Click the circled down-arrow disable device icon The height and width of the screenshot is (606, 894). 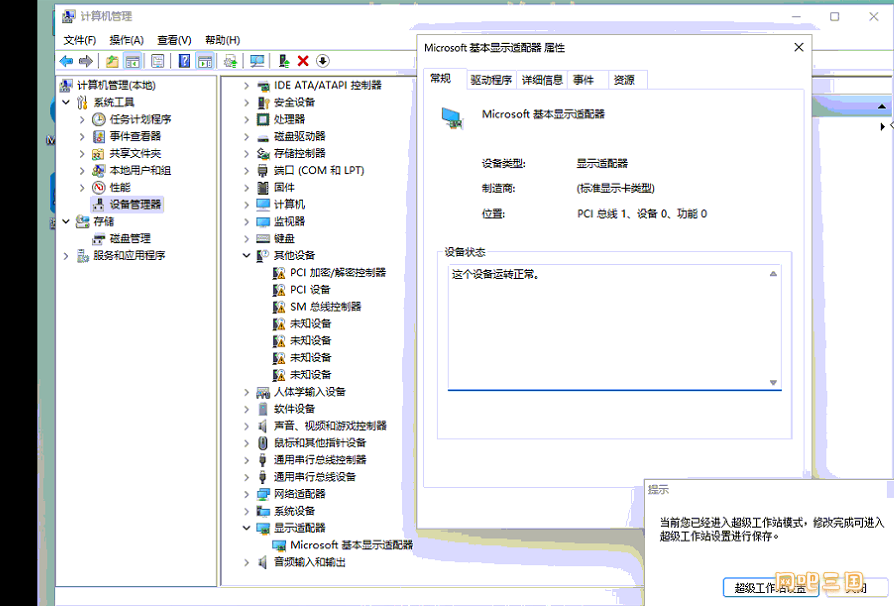[x=323, y=61]
